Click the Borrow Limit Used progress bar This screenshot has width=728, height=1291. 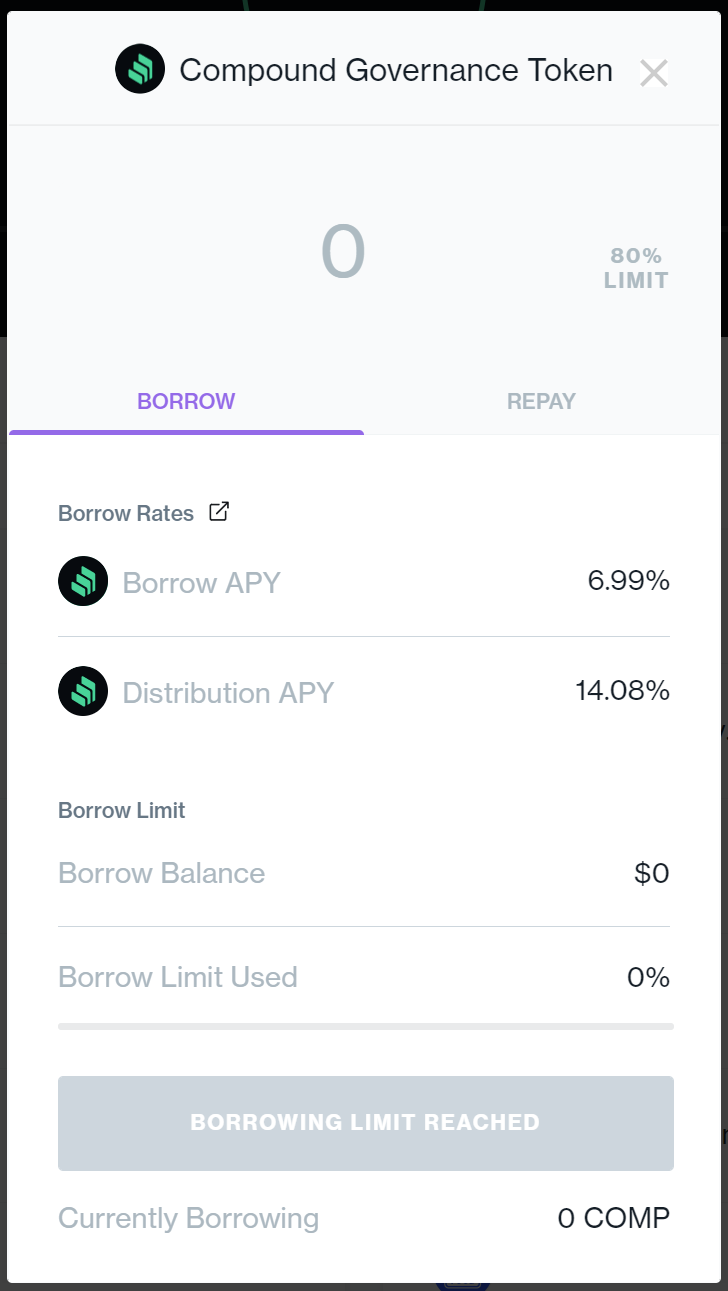click(365, 1026)
